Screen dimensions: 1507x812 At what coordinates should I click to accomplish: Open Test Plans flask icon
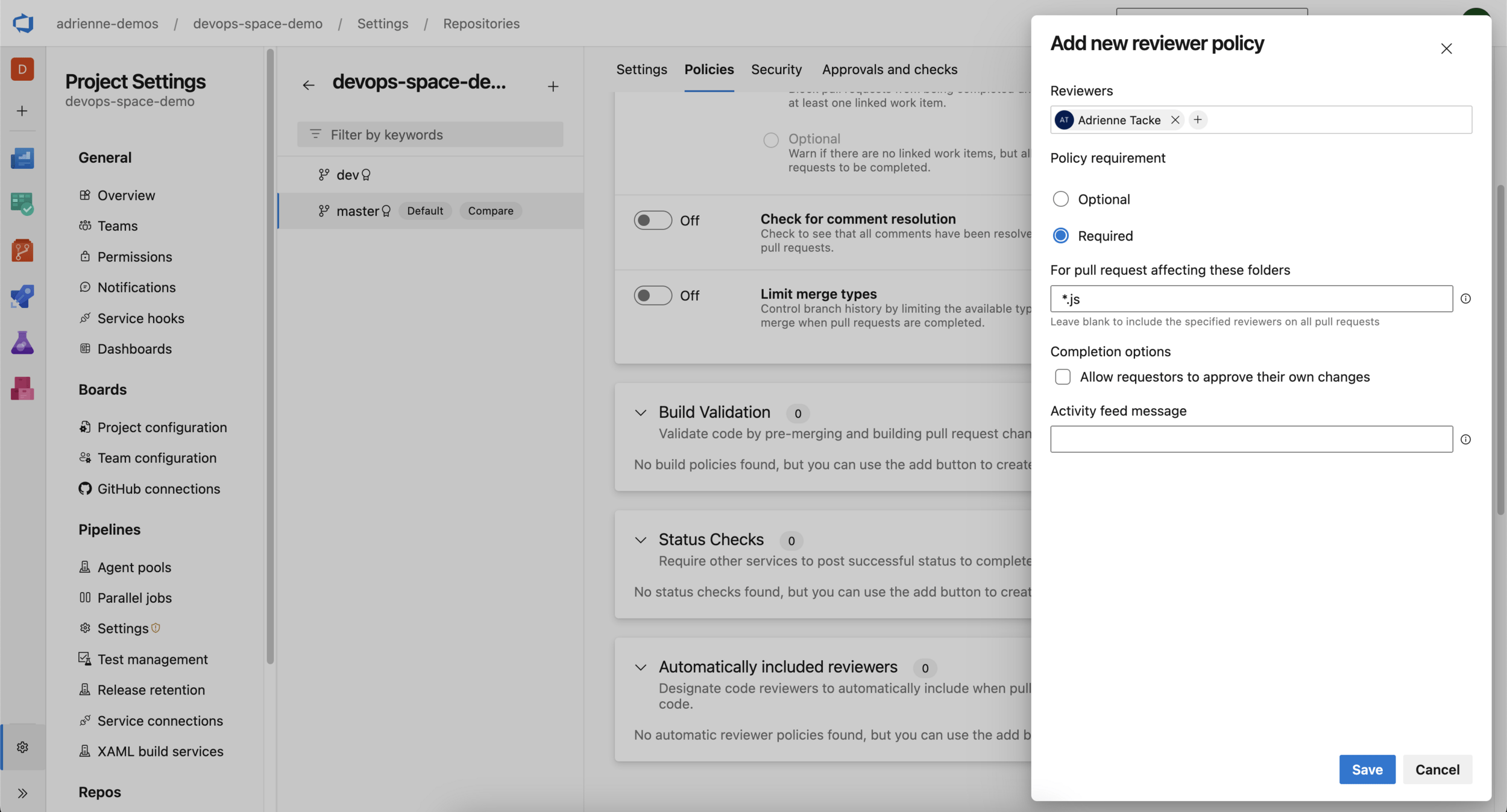[22, 342]
